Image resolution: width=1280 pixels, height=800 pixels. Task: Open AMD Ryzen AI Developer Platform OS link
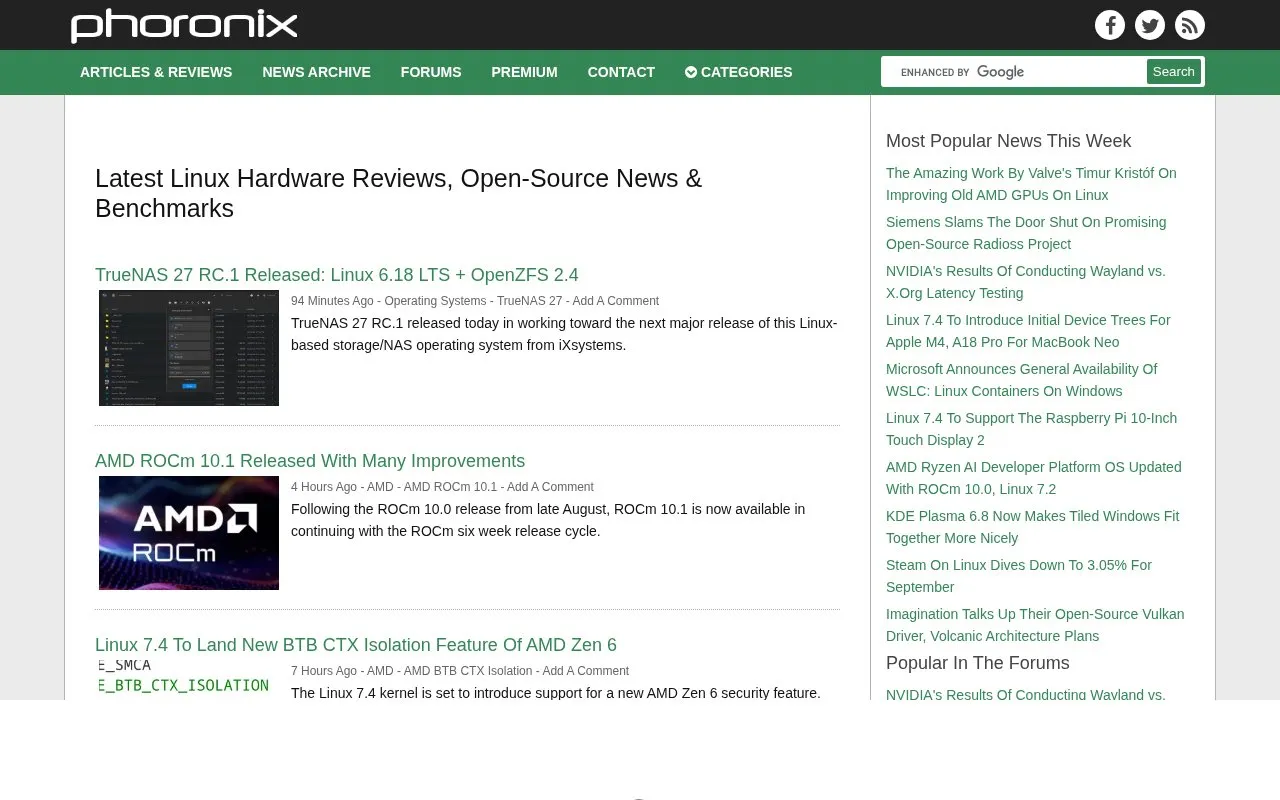(x=1034, y=478)
